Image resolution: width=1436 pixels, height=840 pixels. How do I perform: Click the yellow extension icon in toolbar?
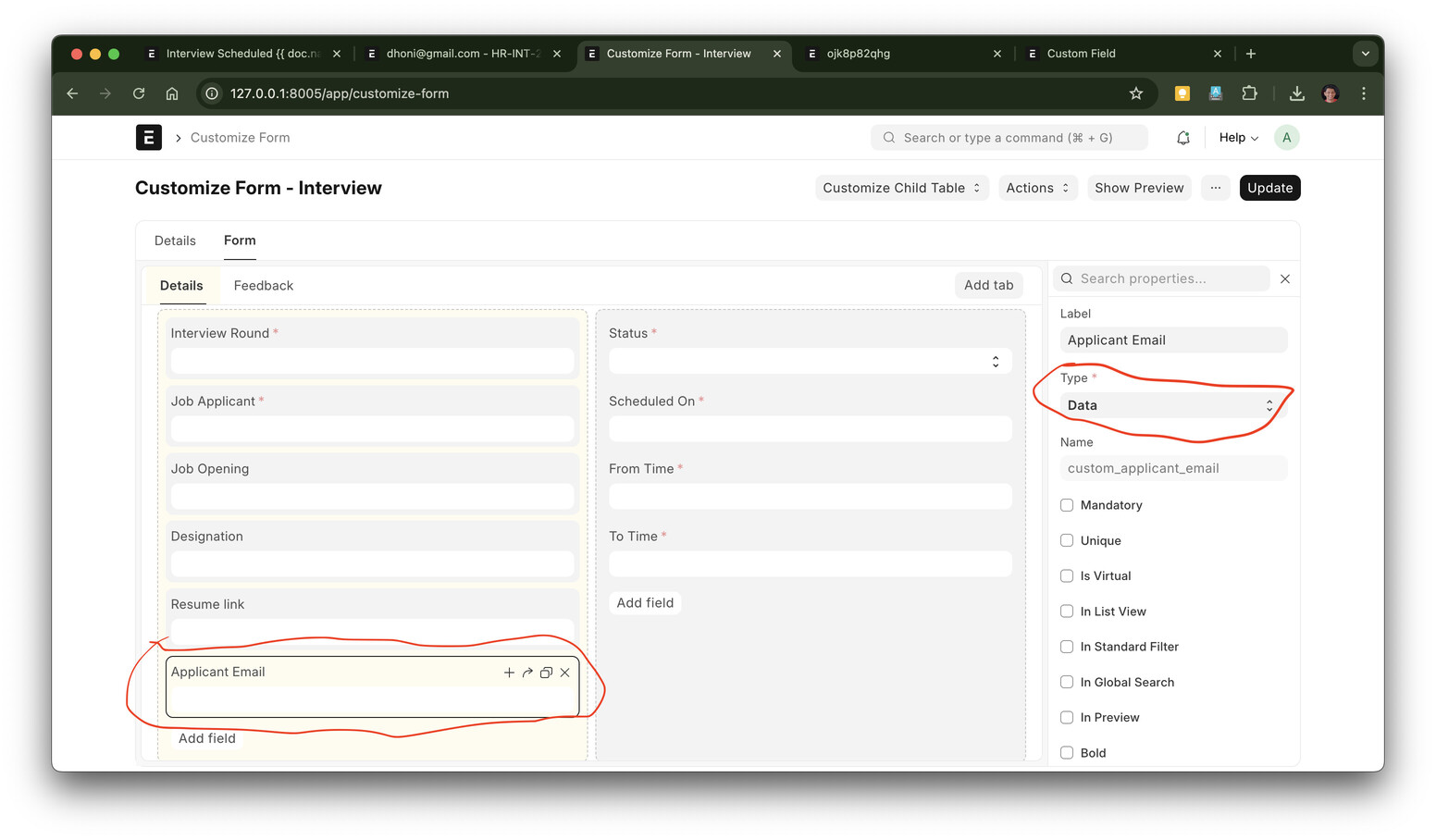(x=1182, y=93)
